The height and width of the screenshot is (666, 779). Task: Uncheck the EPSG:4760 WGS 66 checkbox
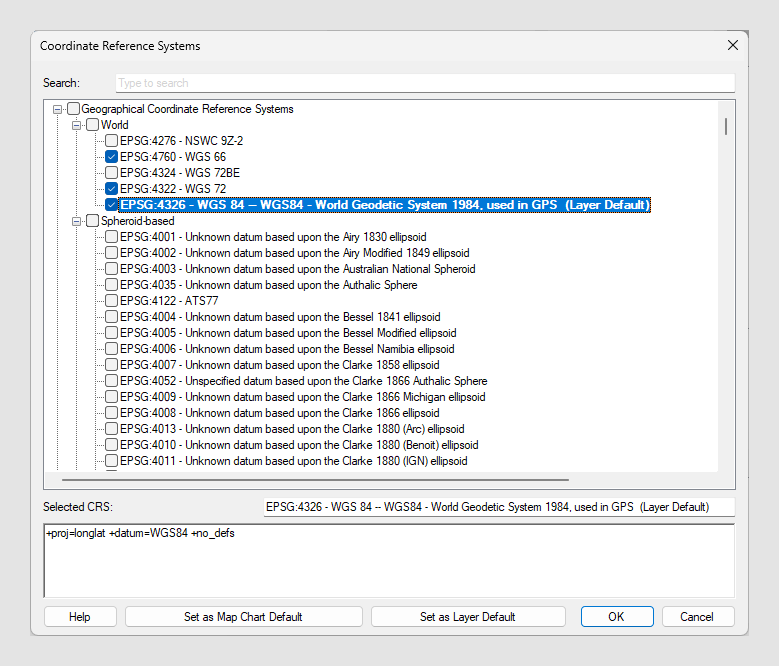click(x=111, y=157)
